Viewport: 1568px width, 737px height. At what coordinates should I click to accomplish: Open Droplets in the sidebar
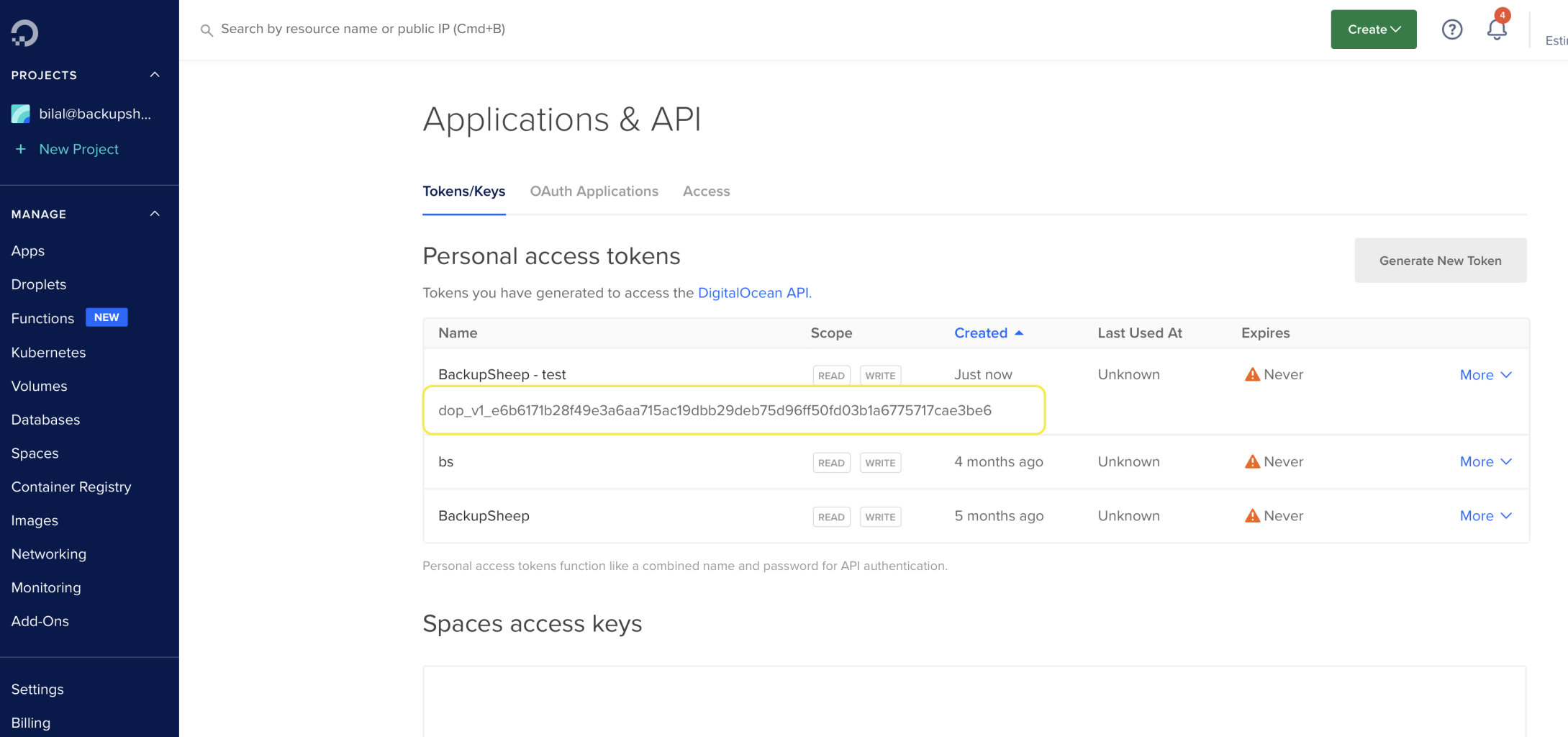click(x=39, y=284)
